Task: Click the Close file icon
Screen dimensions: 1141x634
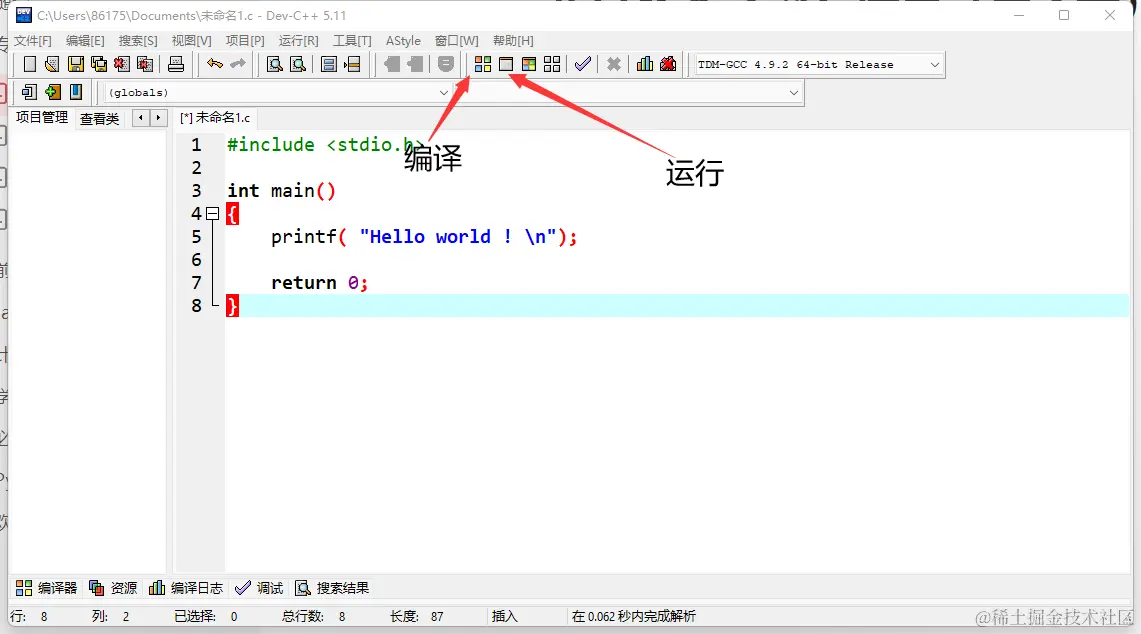Action: (x=122, y=64)
